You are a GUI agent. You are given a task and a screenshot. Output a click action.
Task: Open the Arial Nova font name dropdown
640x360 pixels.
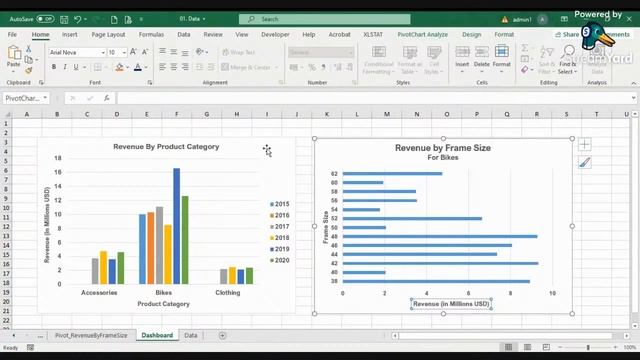103,52
